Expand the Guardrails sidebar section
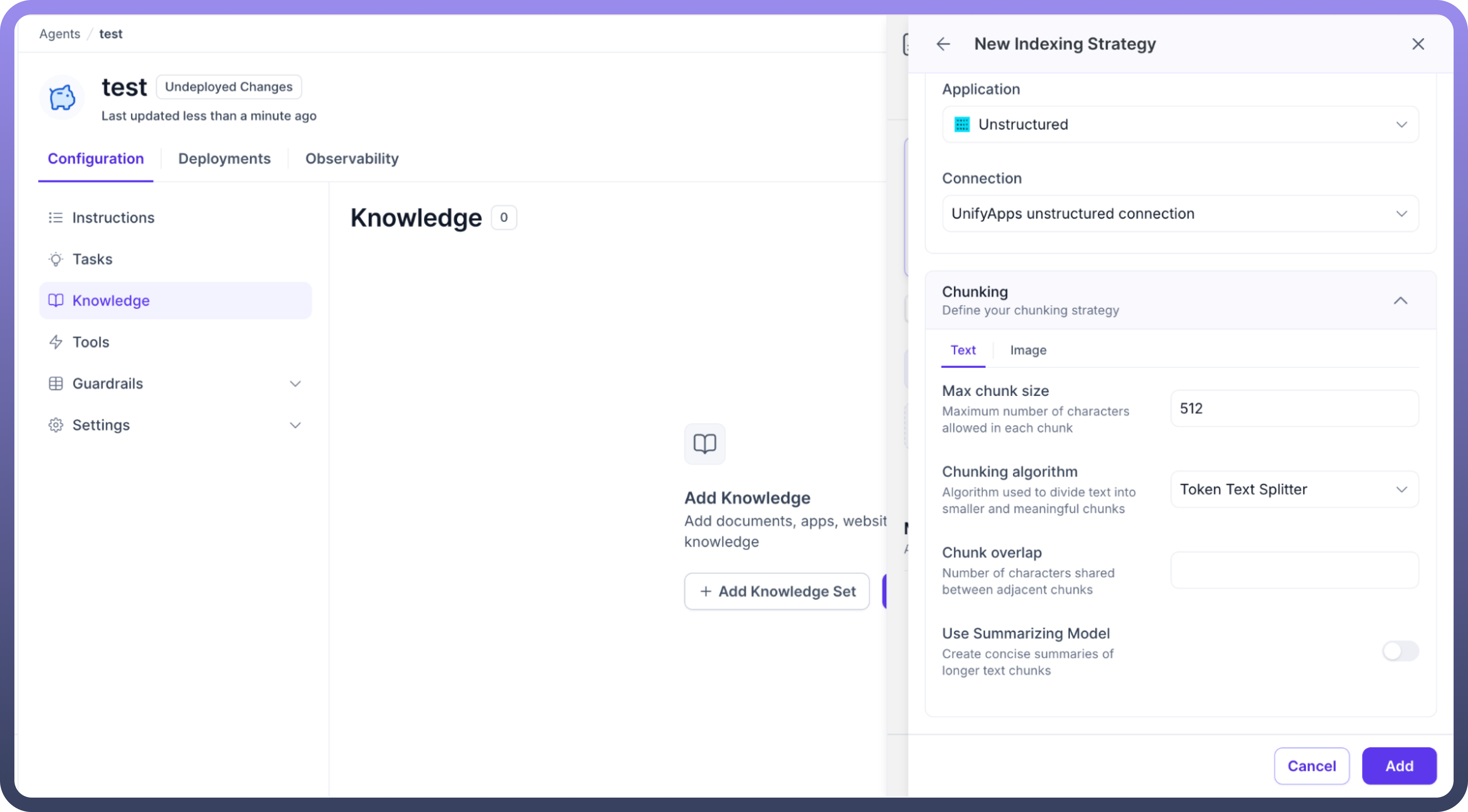Viewport: 1468px width, 812px height. point(294,383)
